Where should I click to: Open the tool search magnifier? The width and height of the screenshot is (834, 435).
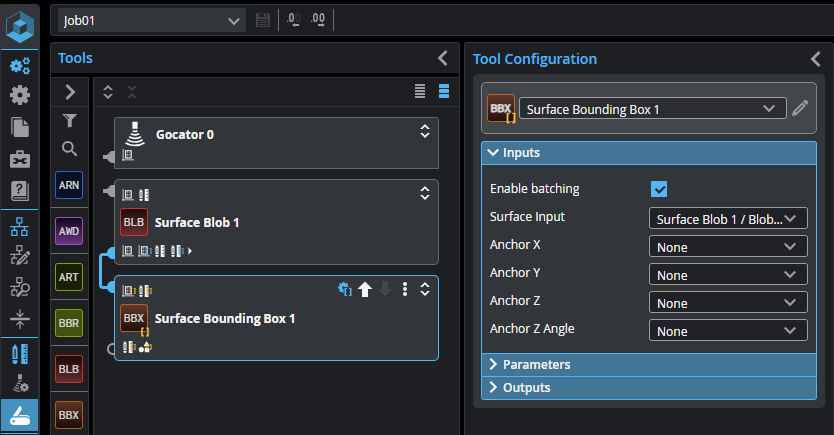[69, 149]
